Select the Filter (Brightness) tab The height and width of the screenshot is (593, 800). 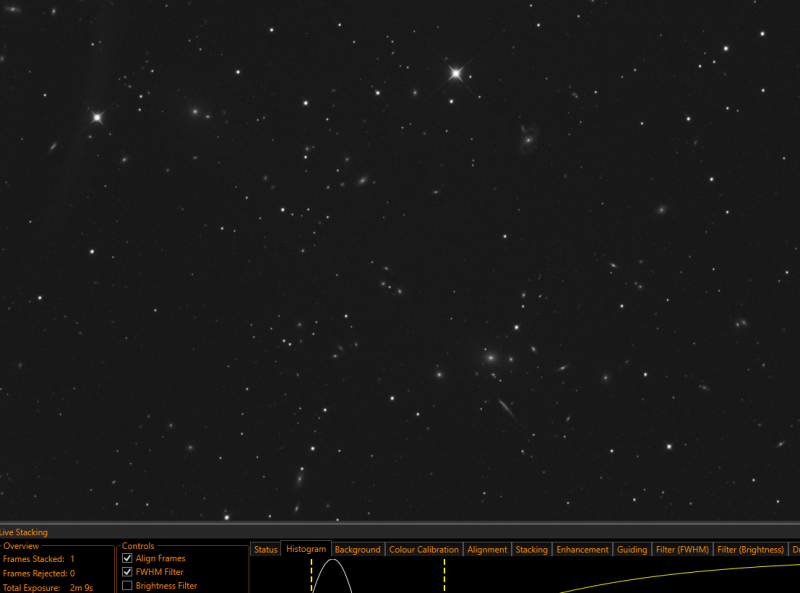(x=750, y=550)
